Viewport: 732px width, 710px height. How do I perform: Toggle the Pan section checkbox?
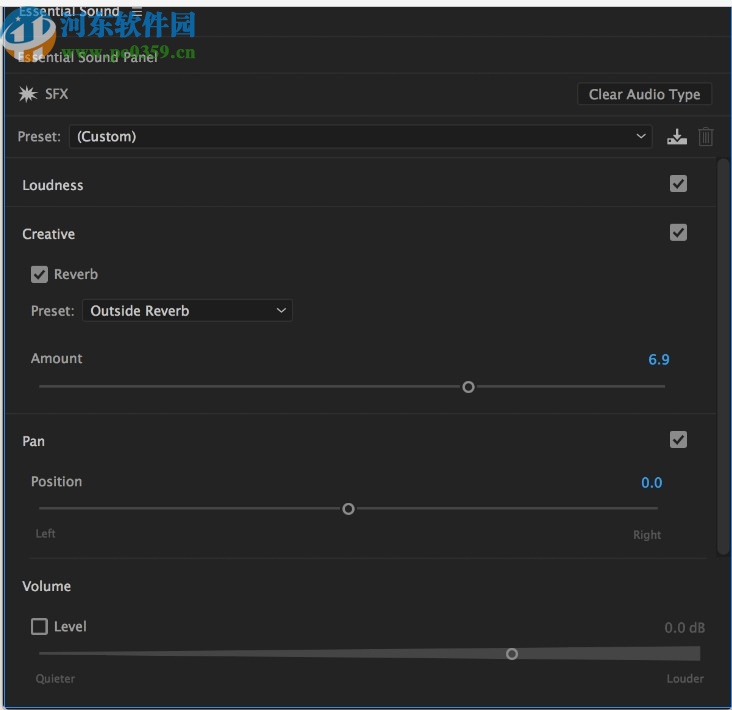(678, 440)
